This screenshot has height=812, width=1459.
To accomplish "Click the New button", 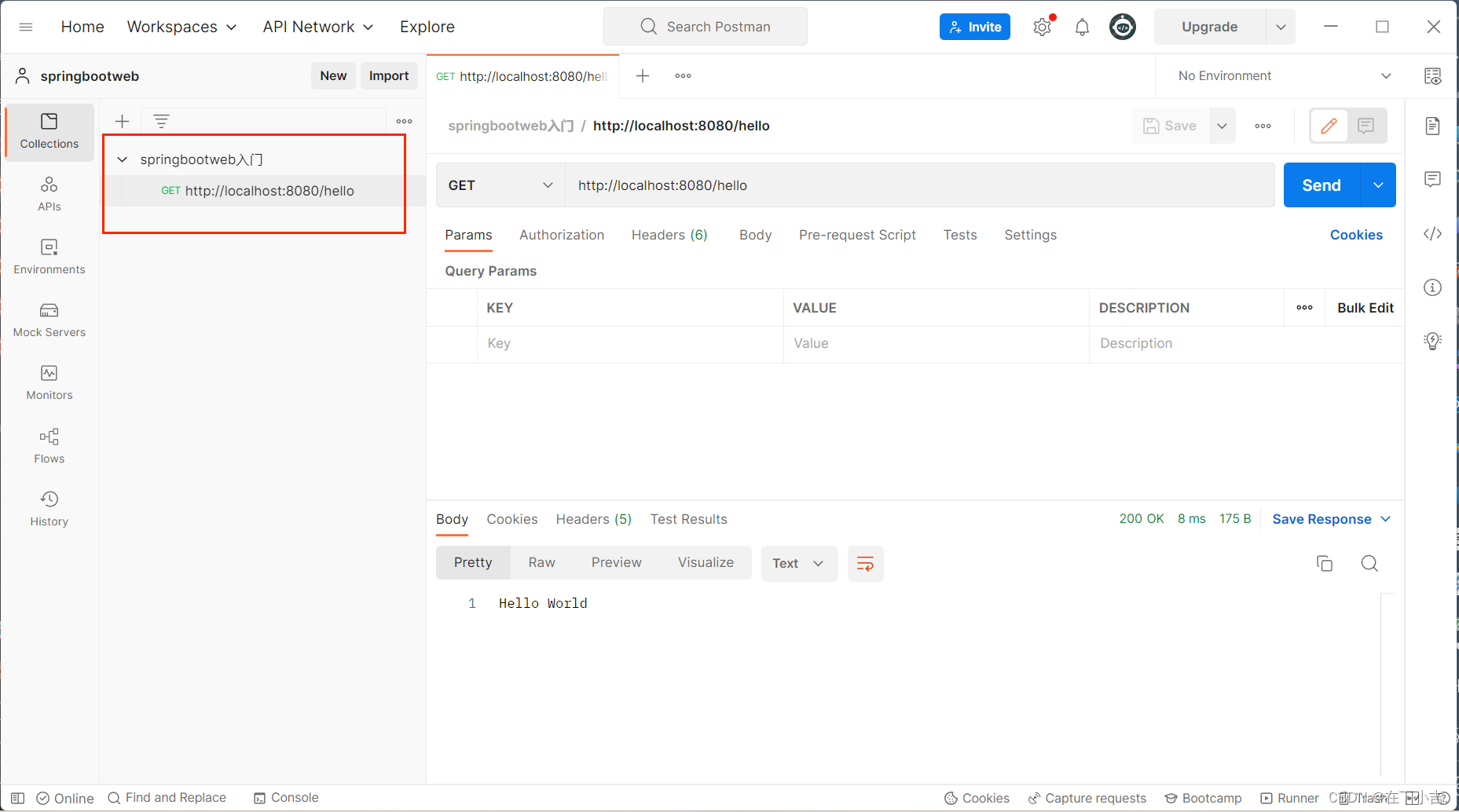I will (x=333, y=75).
